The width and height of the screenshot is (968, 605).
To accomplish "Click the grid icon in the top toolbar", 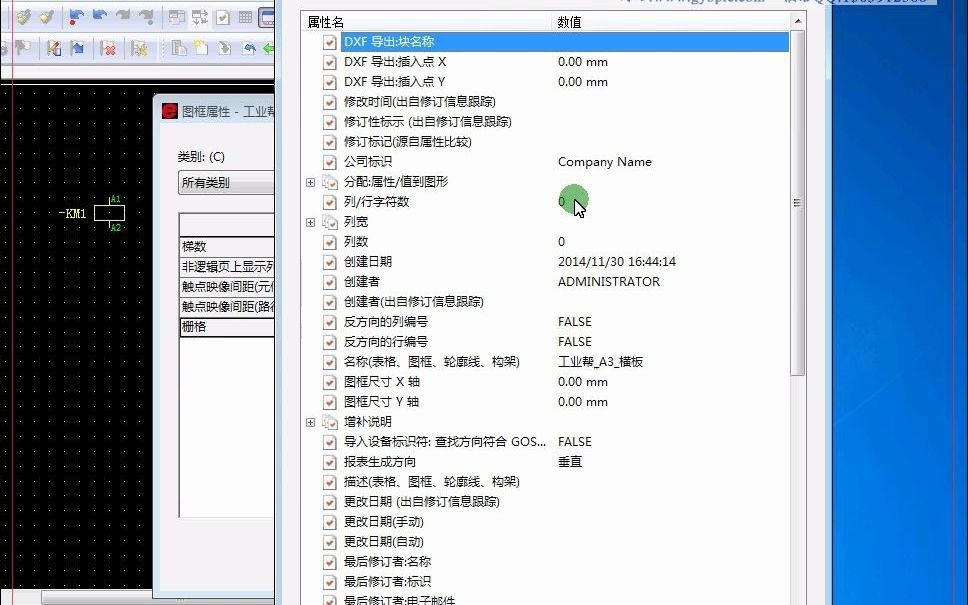I will [244, 15].
